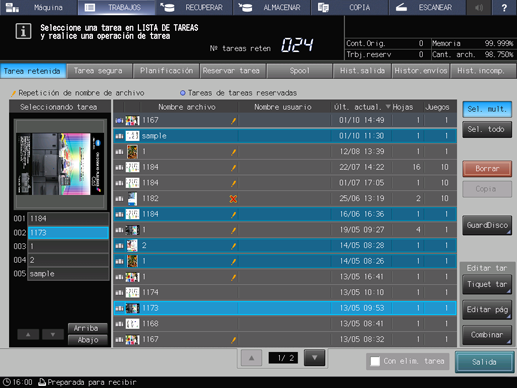Screen dimensions: 517x388
Task: Open the Hist.incomp. tab
Action: click(x=483, y=71)
